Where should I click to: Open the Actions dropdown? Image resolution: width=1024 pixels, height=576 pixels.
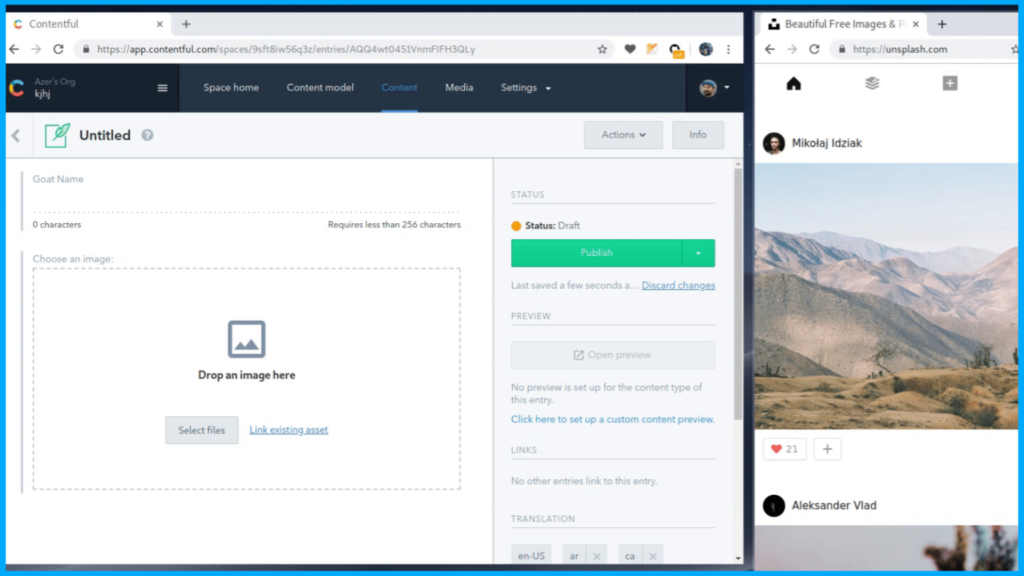click(623, 135)
